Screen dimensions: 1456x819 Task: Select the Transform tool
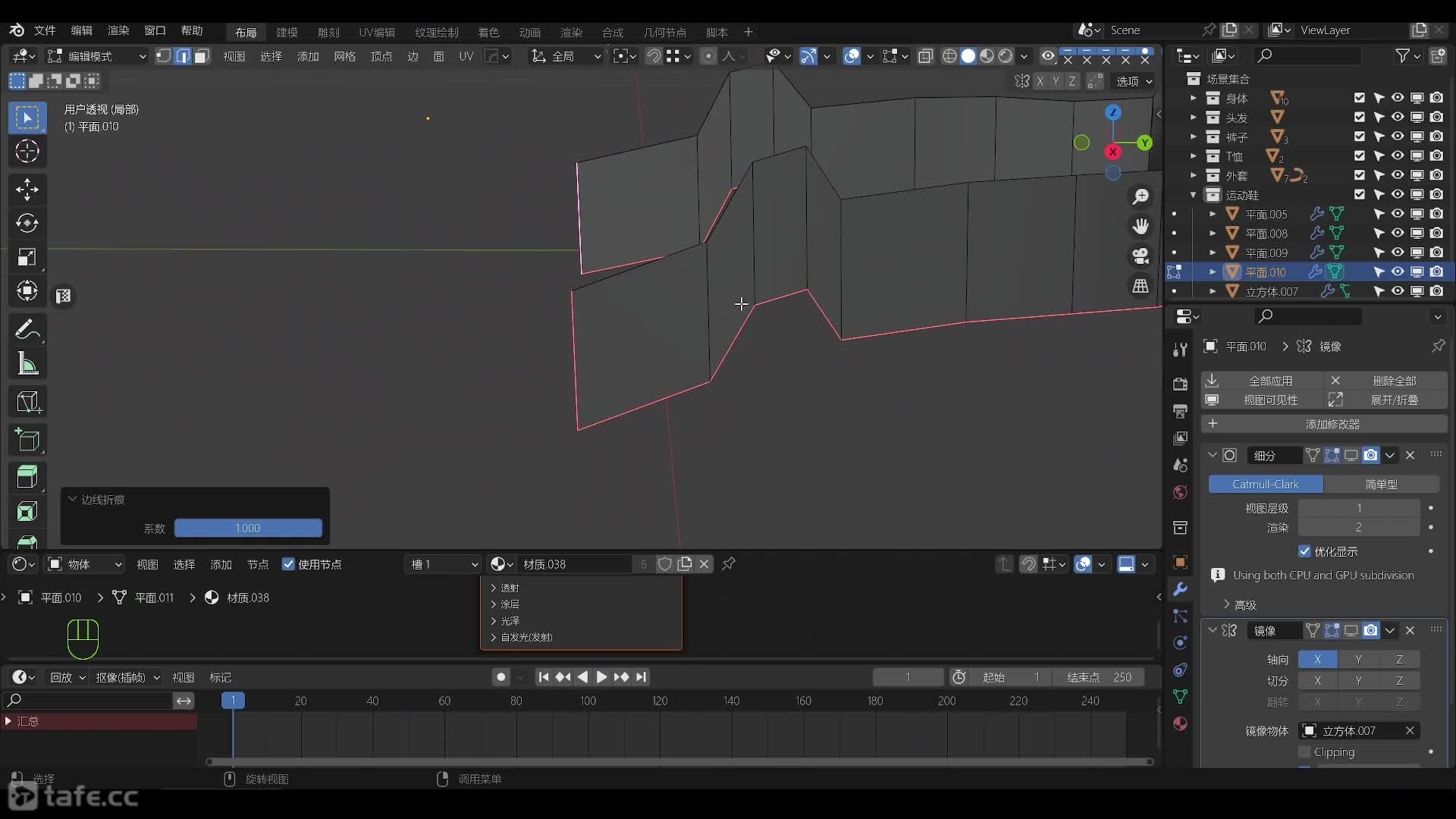(x=27, y=291)
